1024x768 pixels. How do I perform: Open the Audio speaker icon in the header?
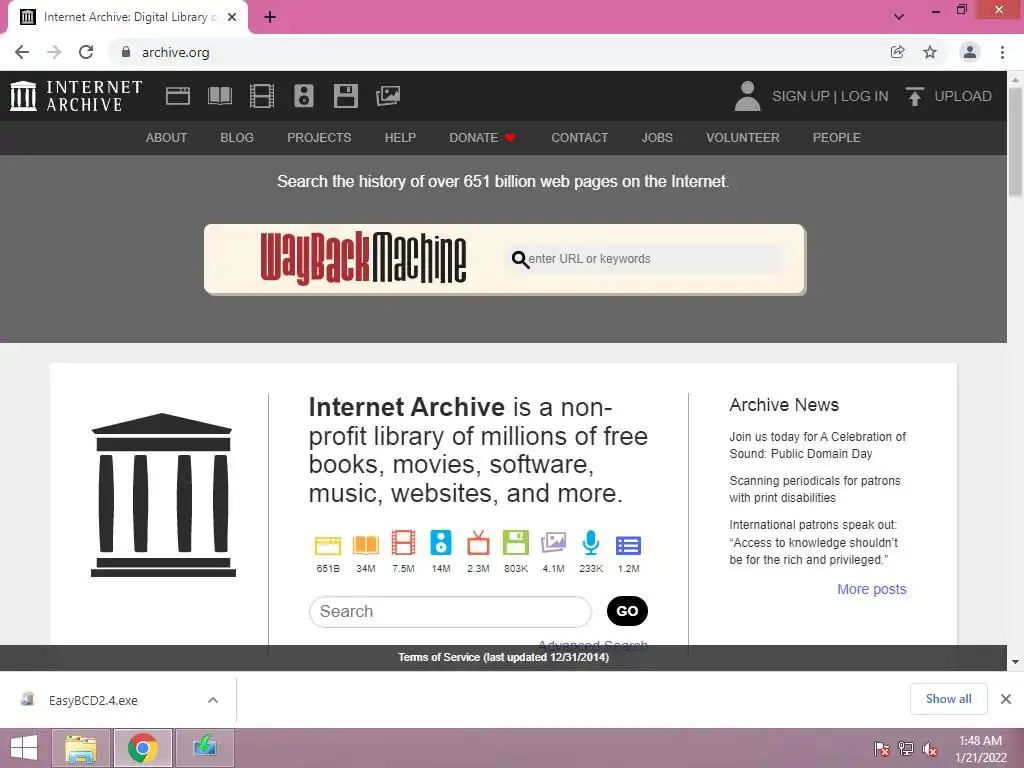(304, 96)
